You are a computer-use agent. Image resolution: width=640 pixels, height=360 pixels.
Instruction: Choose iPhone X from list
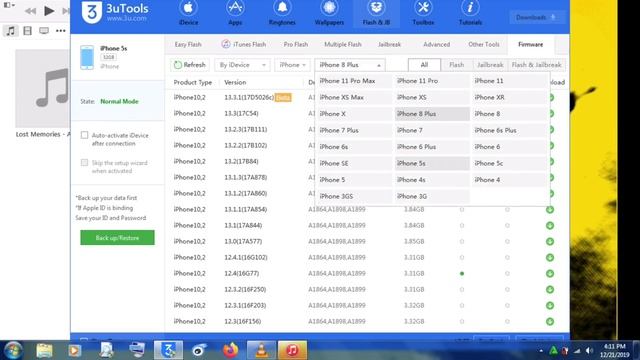coord(354,114)
